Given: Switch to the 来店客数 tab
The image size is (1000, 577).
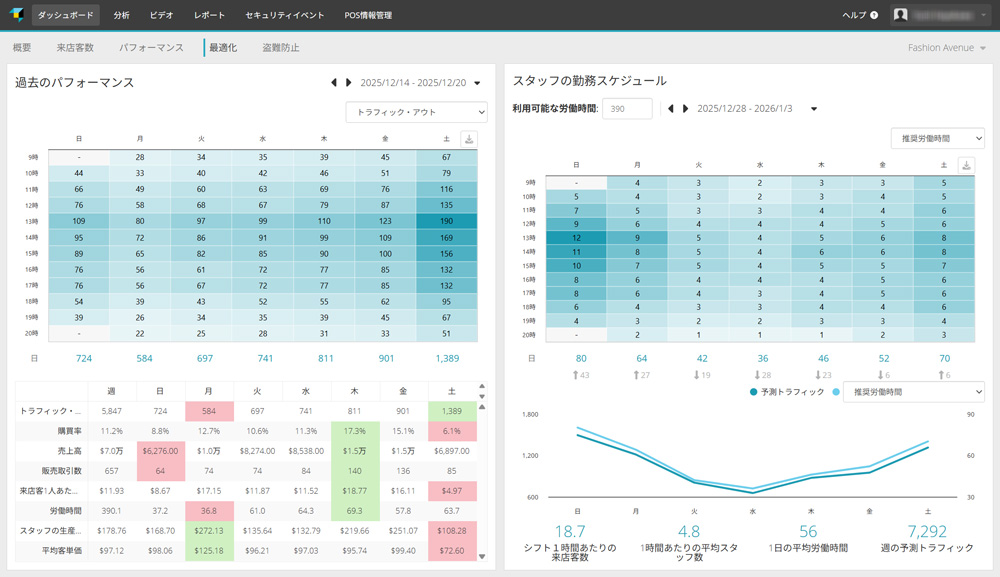Looking at the screenshot, I should pyautogui.click(x=75, y=47).
